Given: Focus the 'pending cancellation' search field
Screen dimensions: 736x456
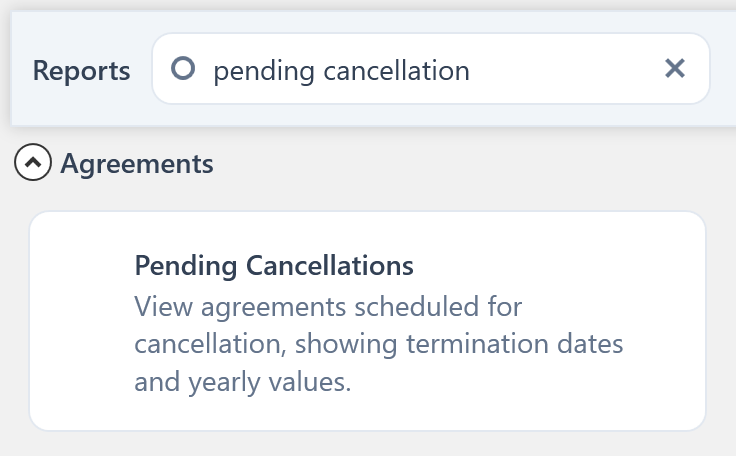Looking at the screenshot, I should pos(400,70).
